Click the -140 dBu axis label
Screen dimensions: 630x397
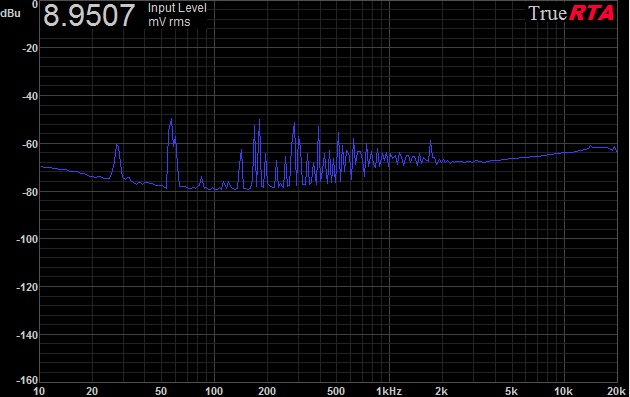tap(27, 335)
